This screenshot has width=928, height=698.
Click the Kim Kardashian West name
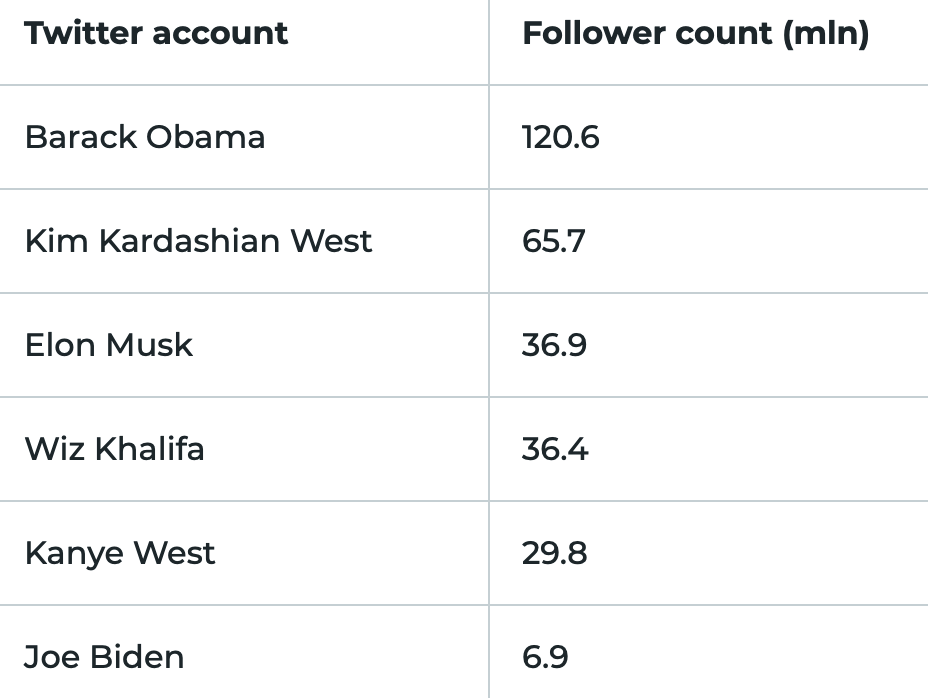[198, 241]
